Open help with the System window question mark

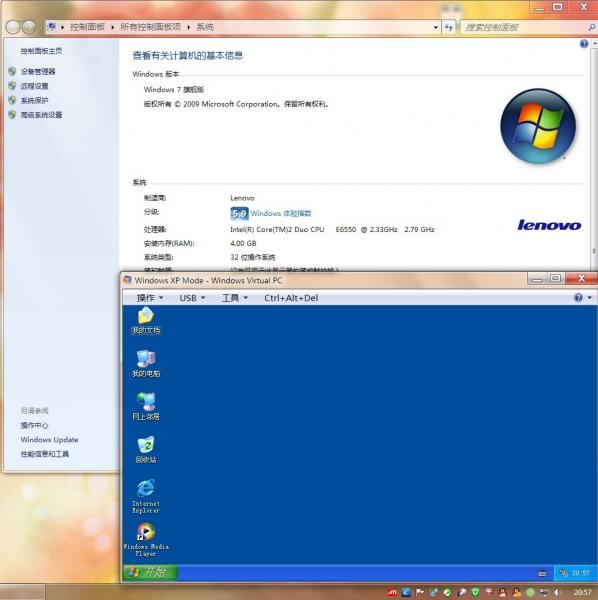(584, 44)
